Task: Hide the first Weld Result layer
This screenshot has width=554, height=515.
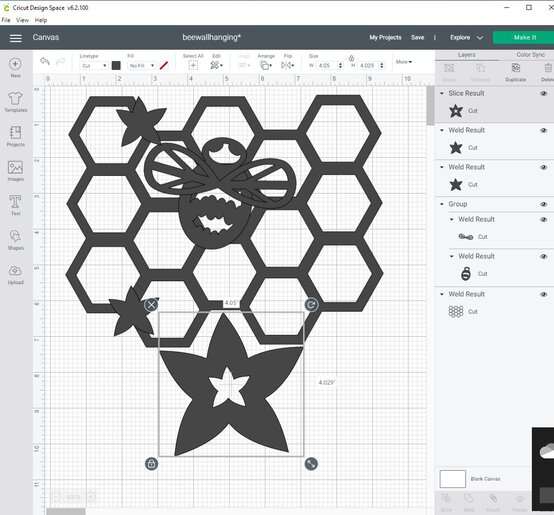Action: pyautogui.click(x=544, y=131)
